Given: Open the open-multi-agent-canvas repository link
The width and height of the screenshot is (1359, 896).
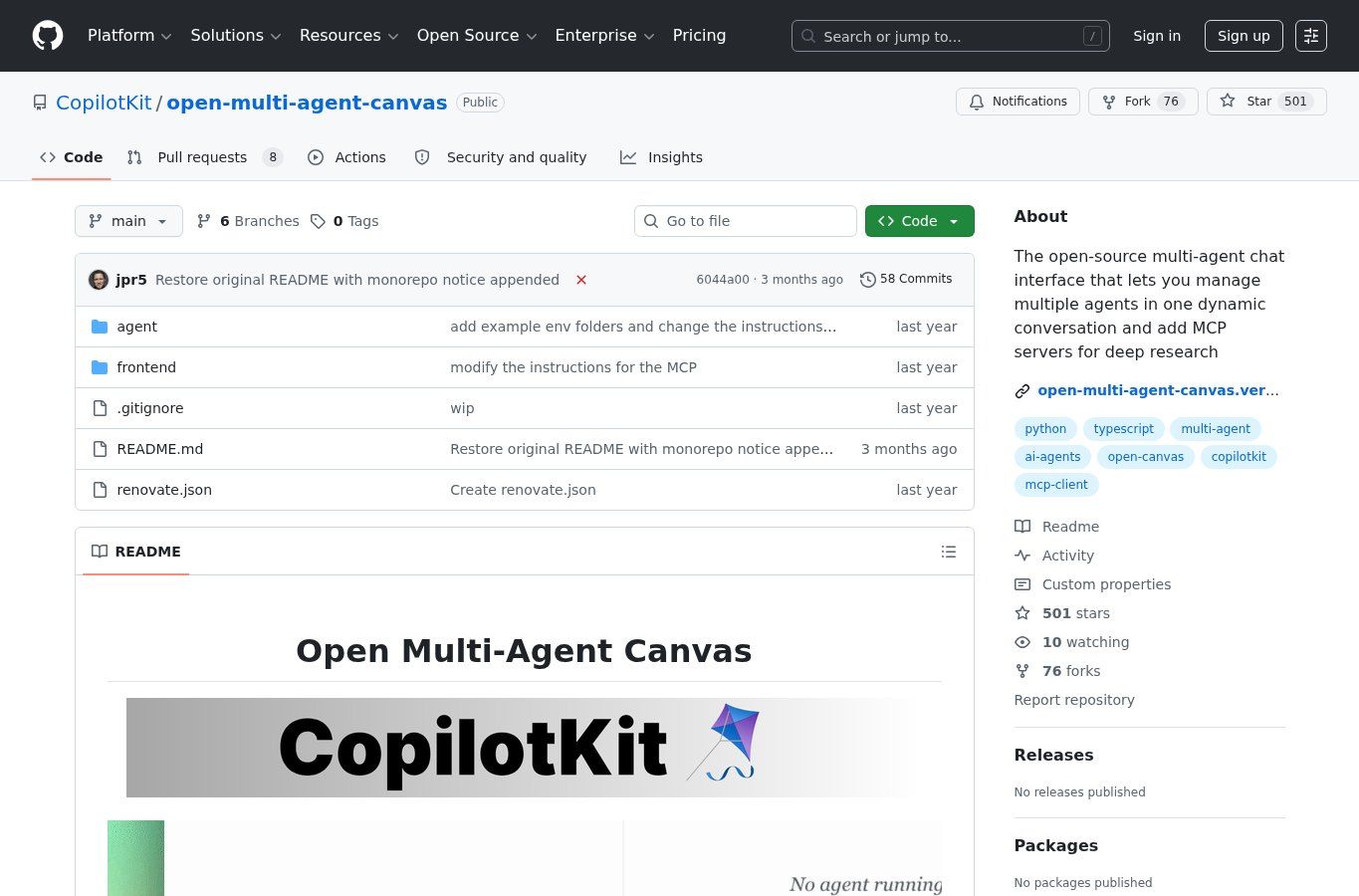Looking at the screenshot, I should (x=307, y=103).
